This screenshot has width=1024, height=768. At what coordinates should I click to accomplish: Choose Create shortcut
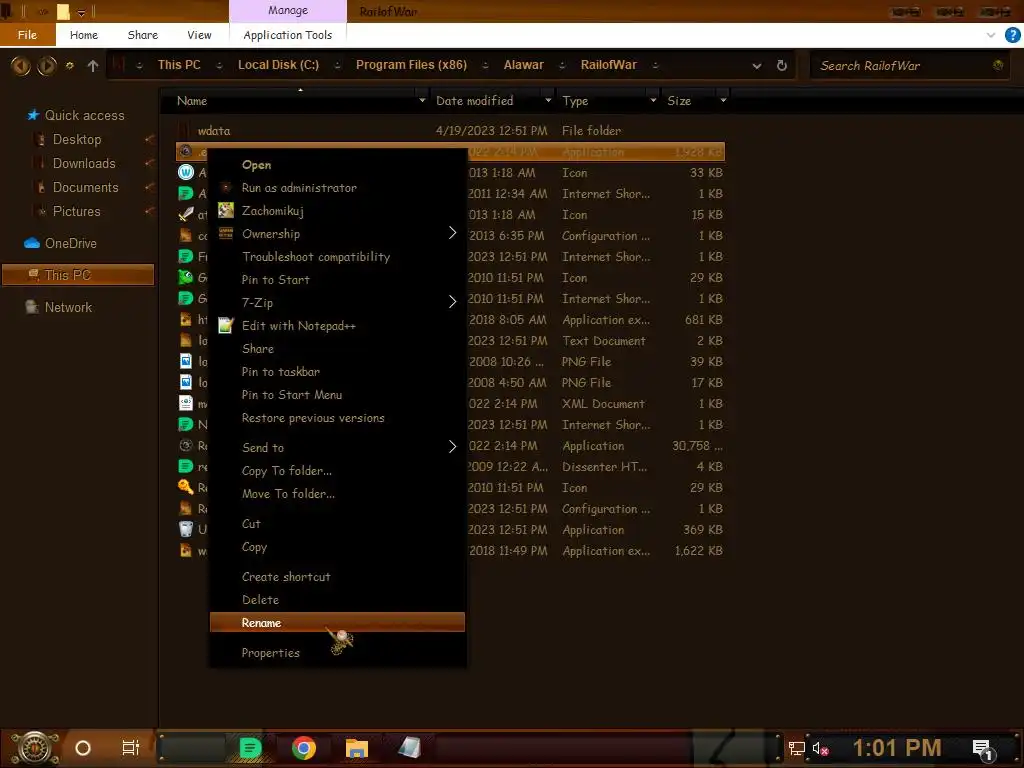[x=286, y=577]
